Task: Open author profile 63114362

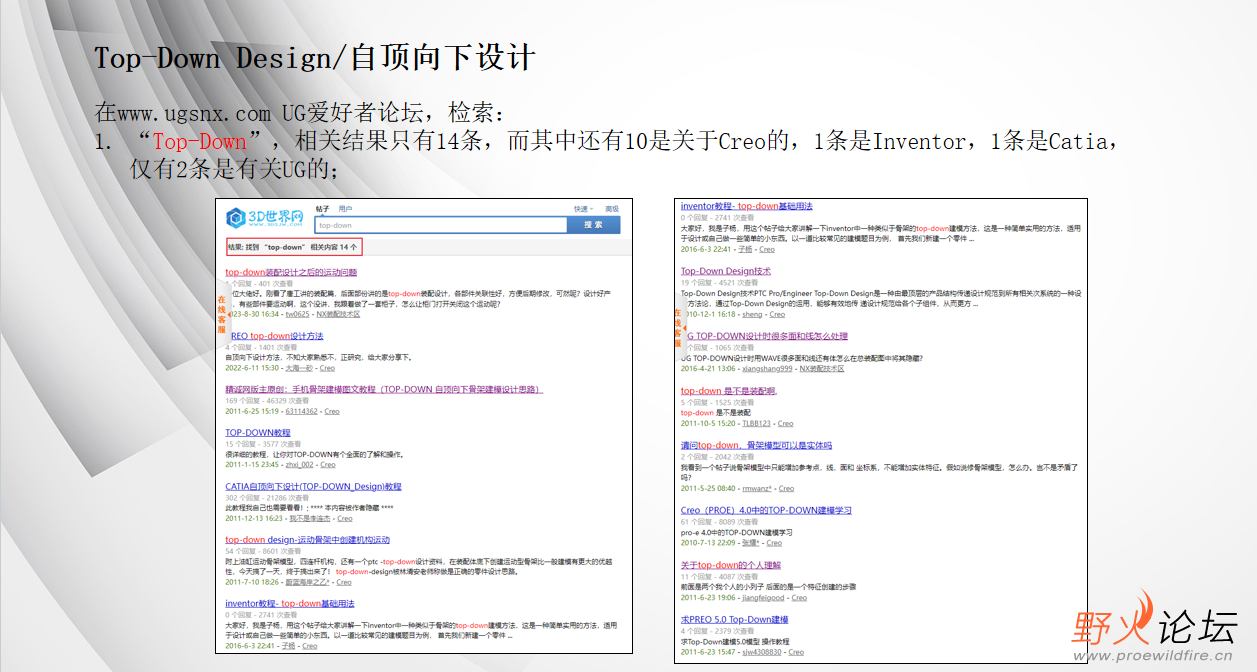Action: click(x=301, y=411)
